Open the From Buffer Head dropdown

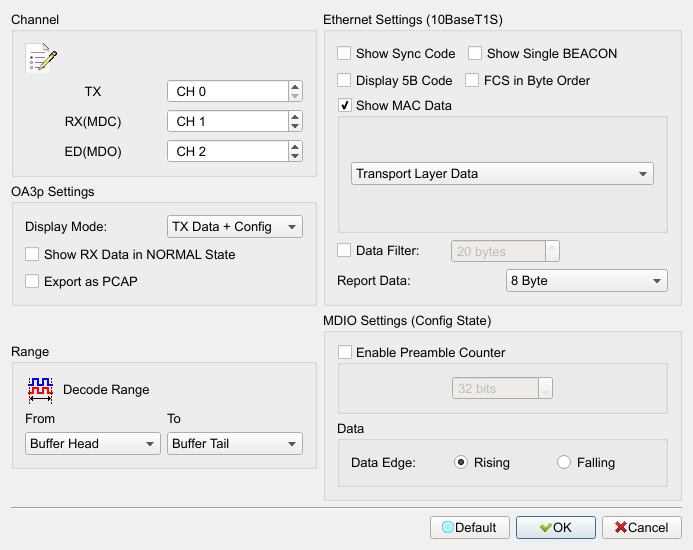92,443
